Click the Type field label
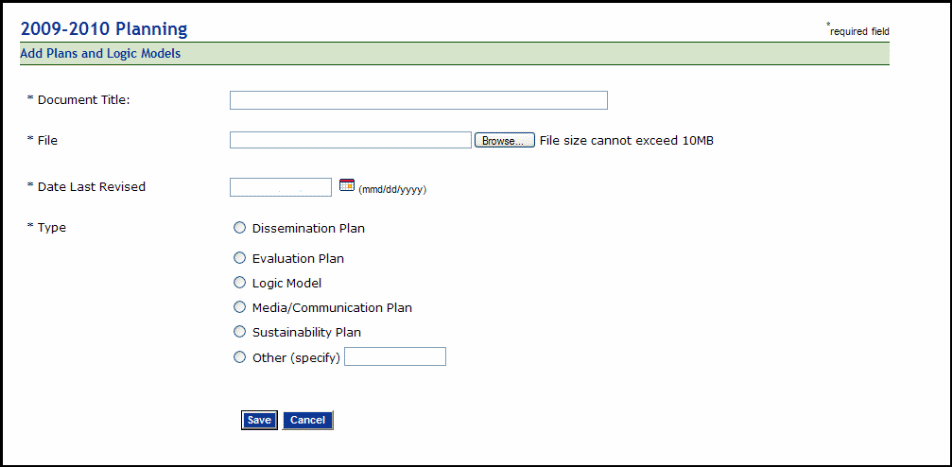The height and width of the screenshot is (467, 952). point(50,228)
